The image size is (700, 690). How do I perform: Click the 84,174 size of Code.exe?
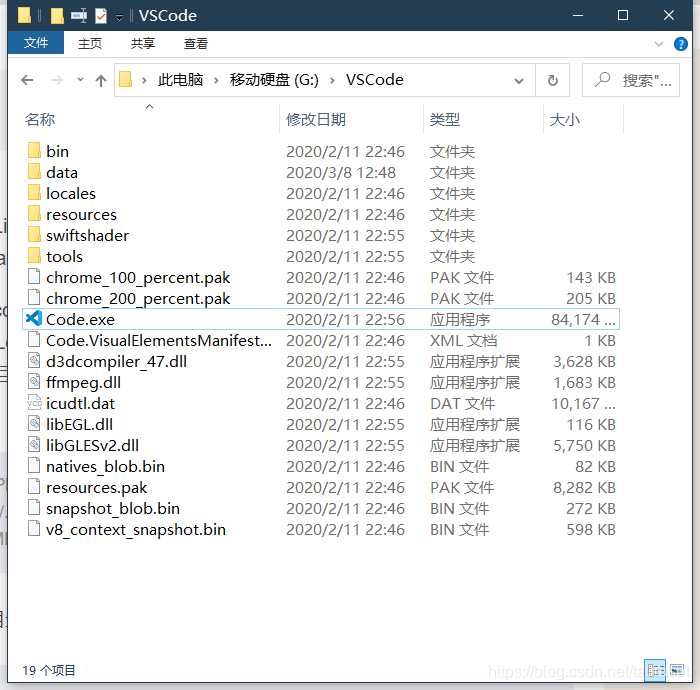(x=583, y=319)
